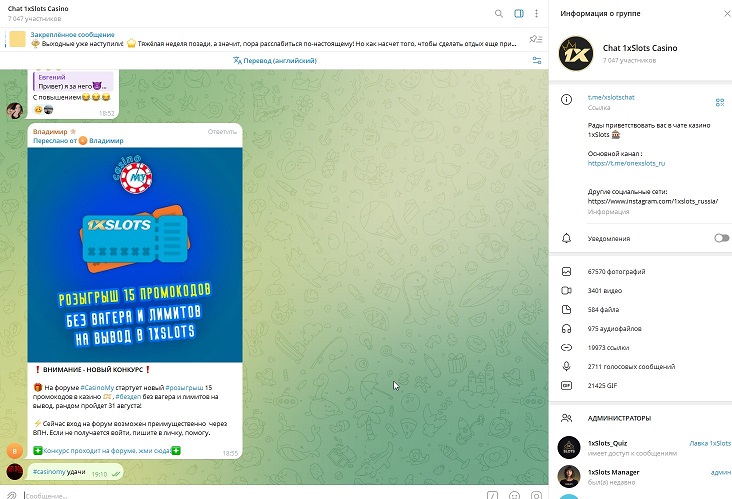This screenshot has height=499, width=732.
Task: Click the Reply button on Vladimir's message
Action: [222, 132]
